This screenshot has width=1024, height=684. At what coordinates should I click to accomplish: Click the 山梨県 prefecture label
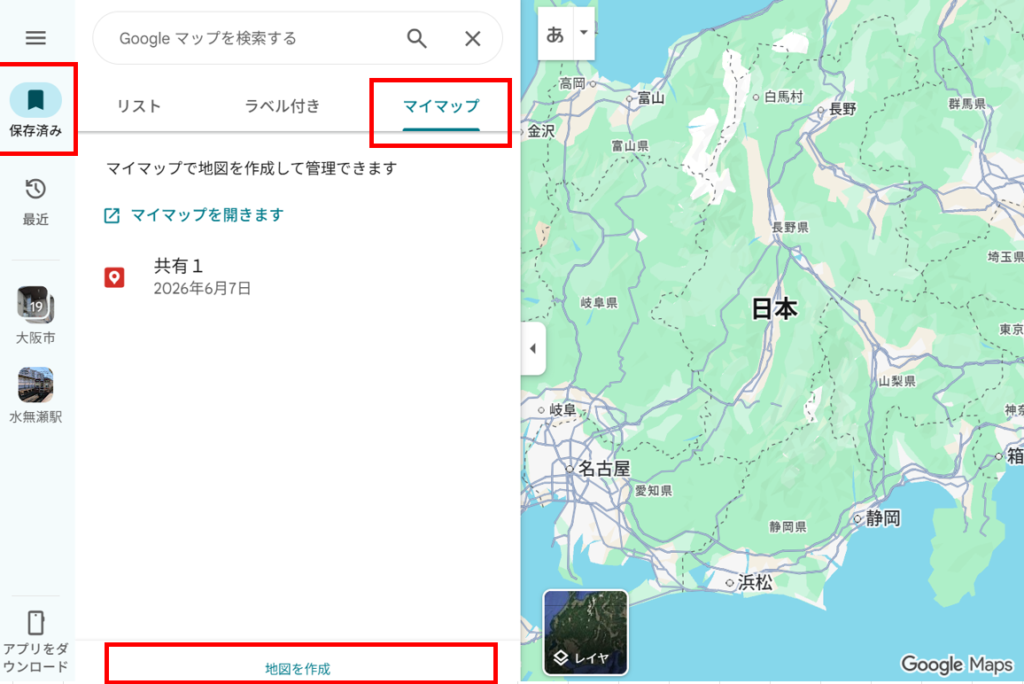[x=897, y=381]
